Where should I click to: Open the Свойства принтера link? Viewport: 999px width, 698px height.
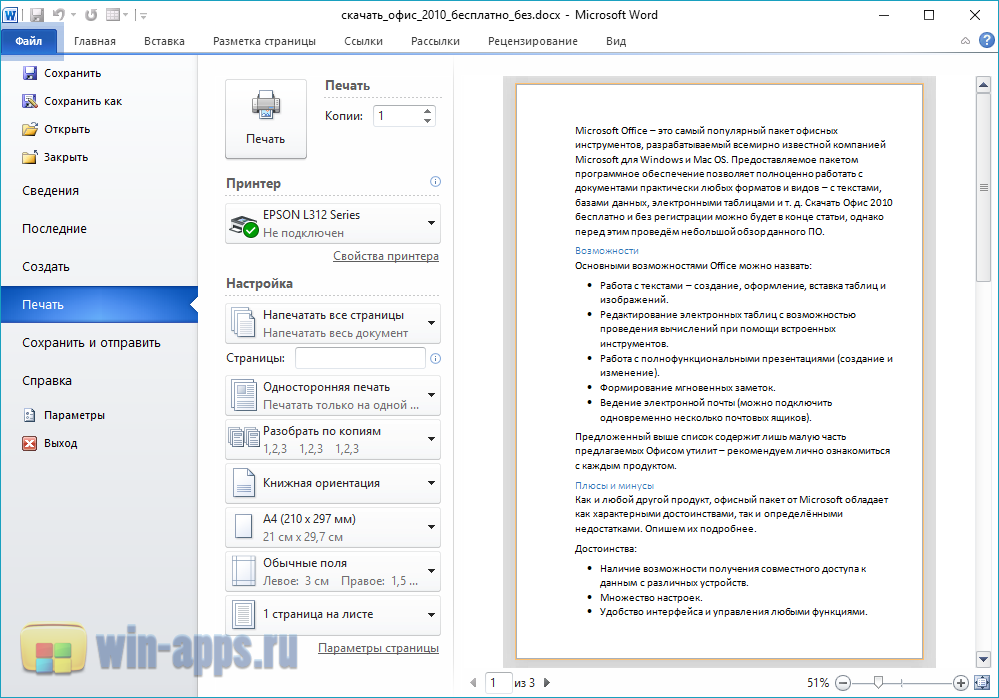[385, 256]
